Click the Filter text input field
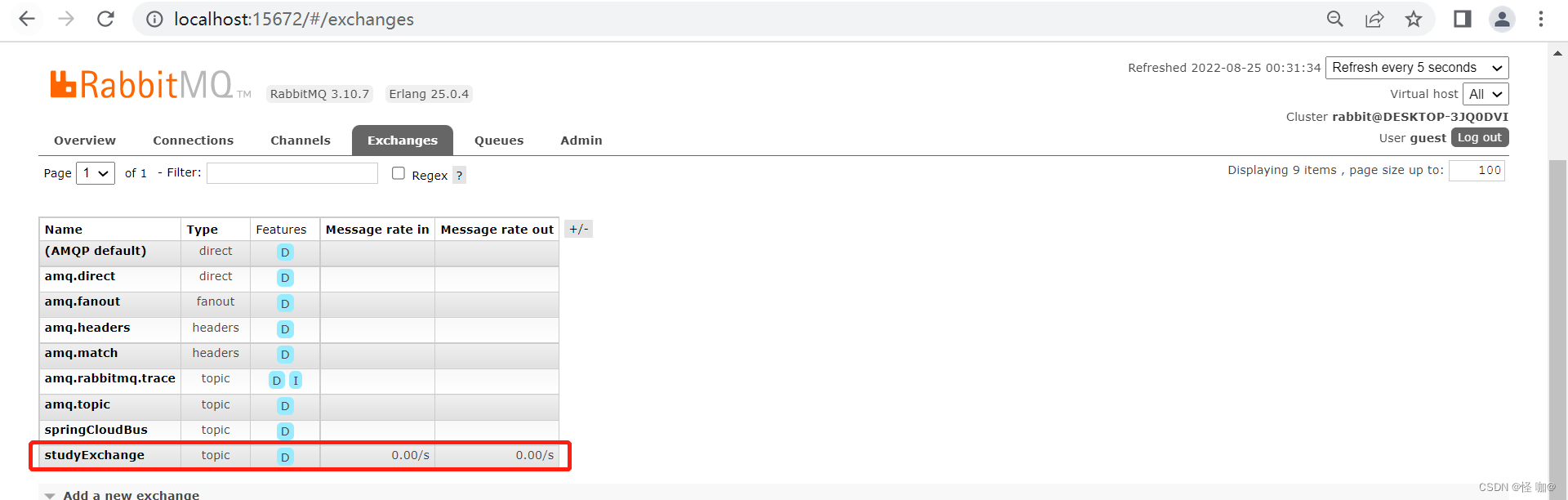 (292, 173)
